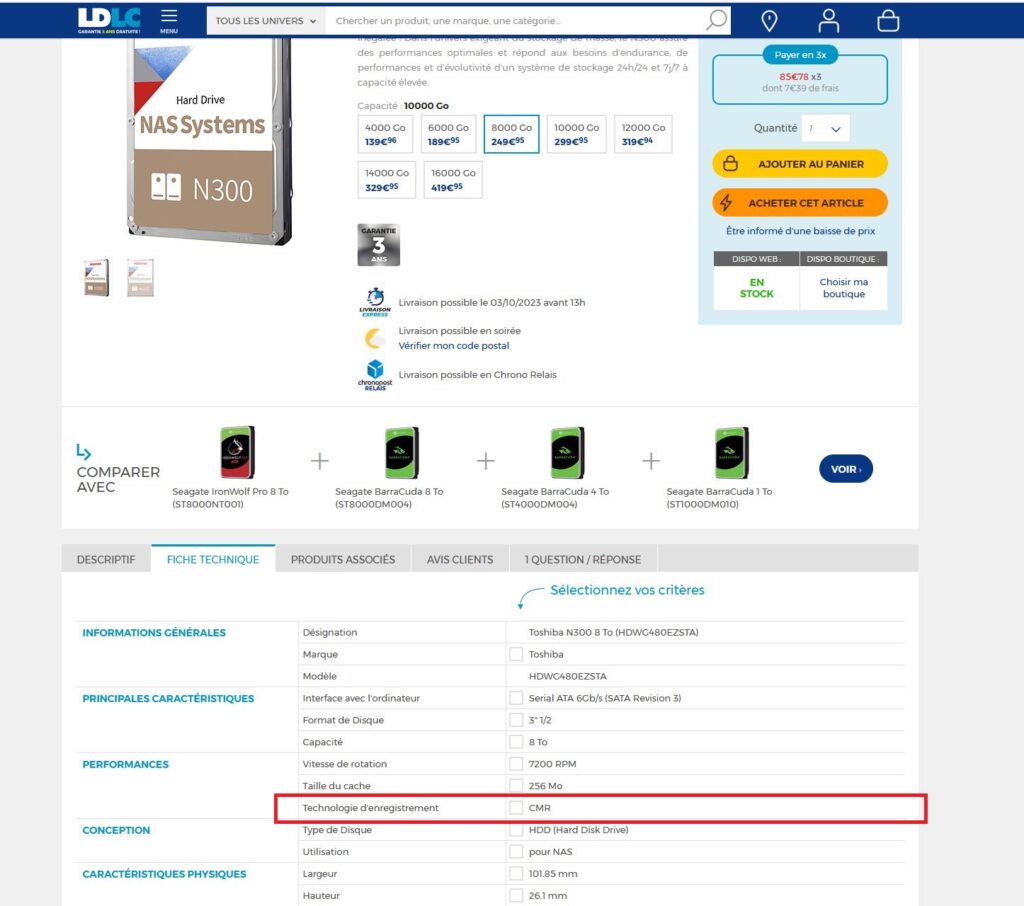Click the evening delivery moon icon
The image size is (1024, 906).
pos(374,338)
